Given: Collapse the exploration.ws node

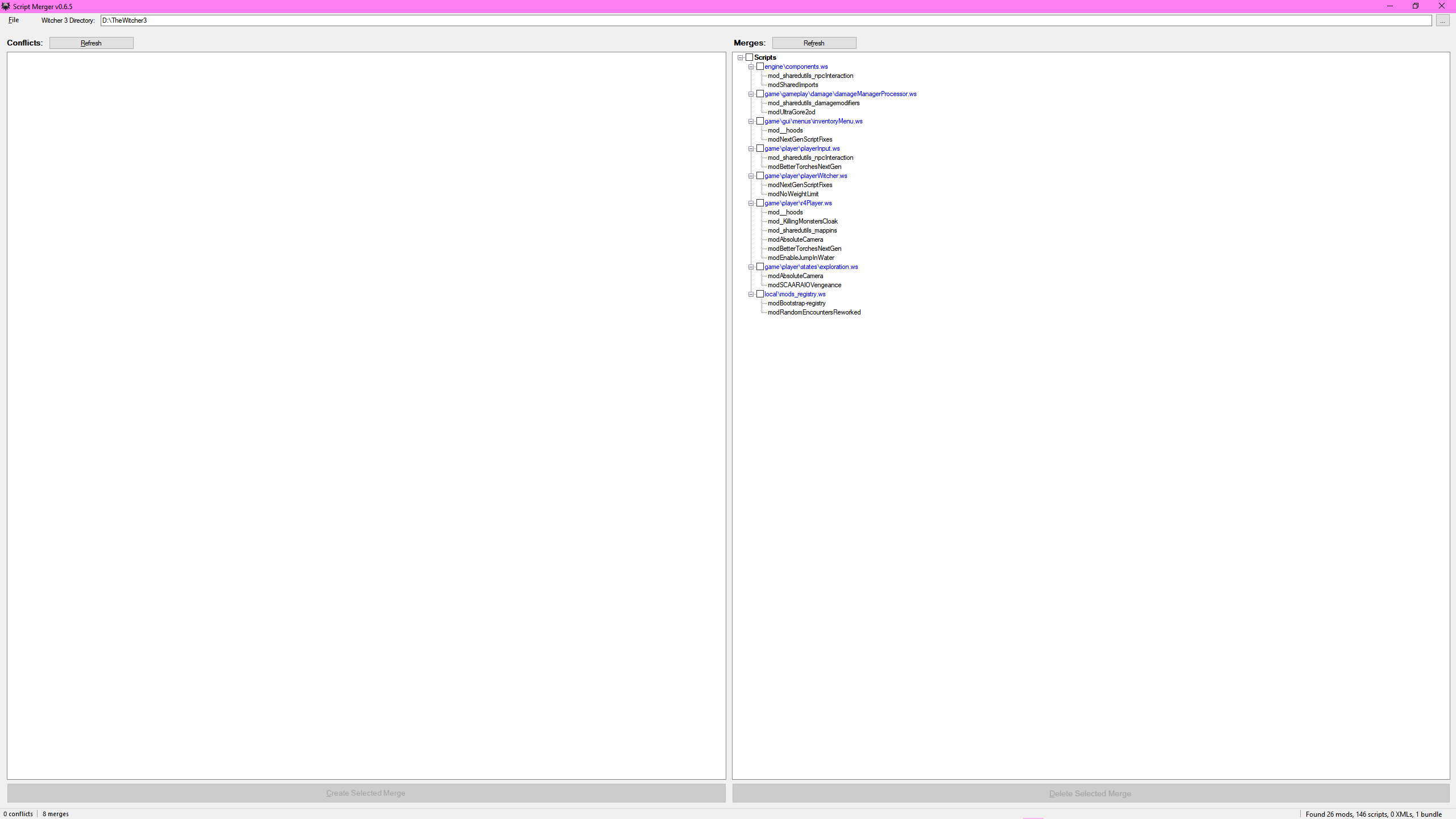Looking at the screenshot, I should pos(751,267).
